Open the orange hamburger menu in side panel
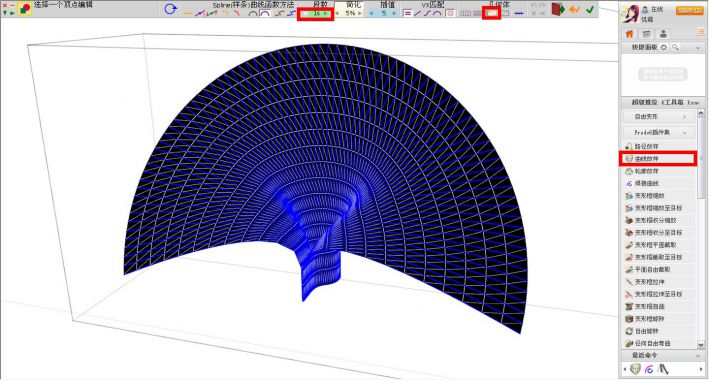 (700, 32)
